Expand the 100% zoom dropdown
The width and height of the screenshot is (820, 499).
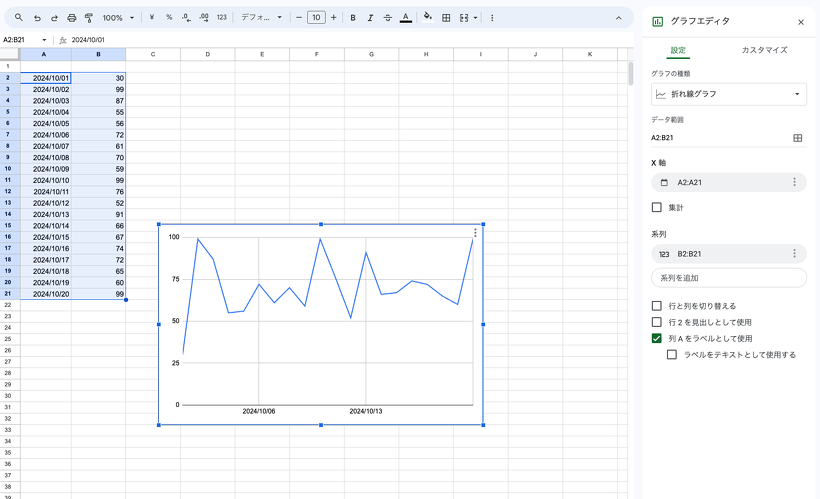pyautogui.click(x=118, y=18)
